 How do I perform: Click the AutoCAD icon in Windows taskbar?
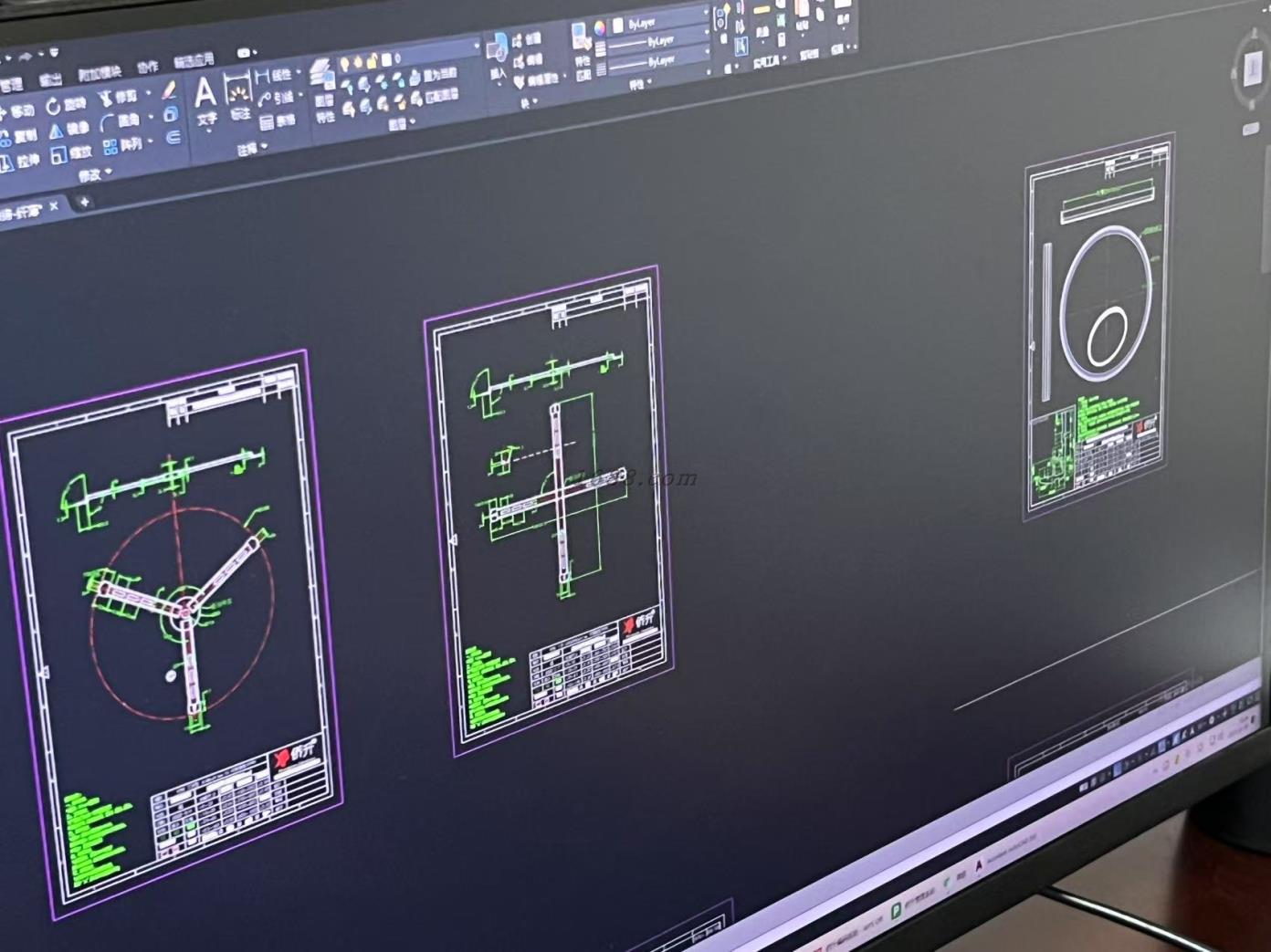tap(979, 865)
